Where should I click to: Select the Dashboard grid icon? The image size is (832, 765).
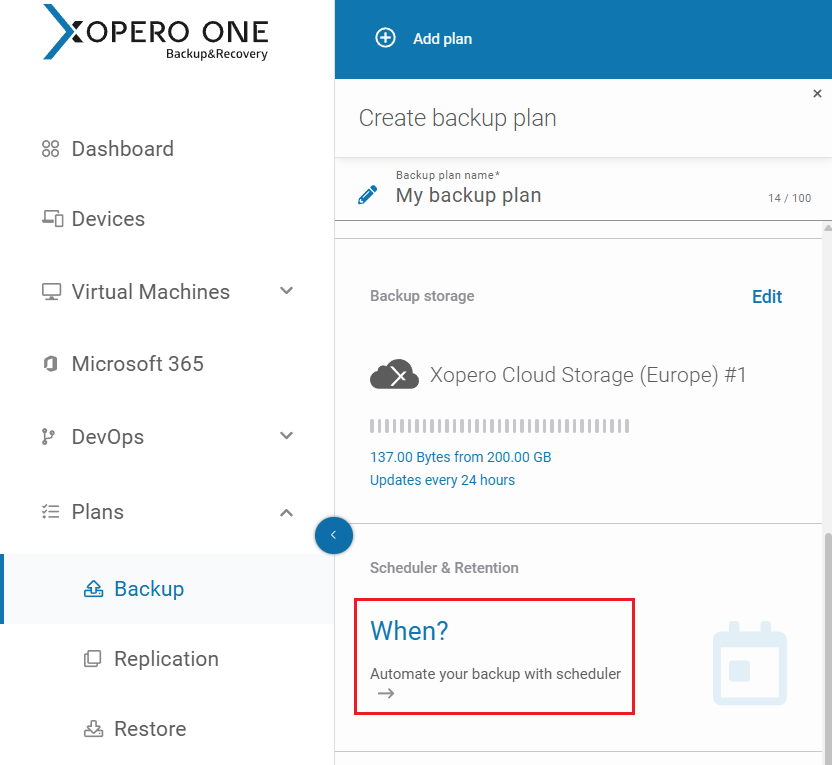coord(50,148)
